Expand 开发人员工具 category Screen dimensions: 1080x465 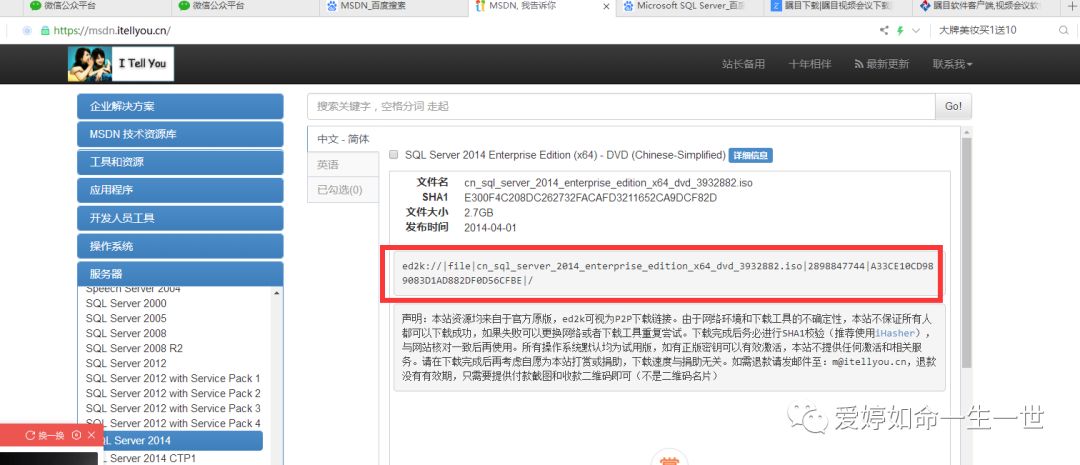click(180, 218)
